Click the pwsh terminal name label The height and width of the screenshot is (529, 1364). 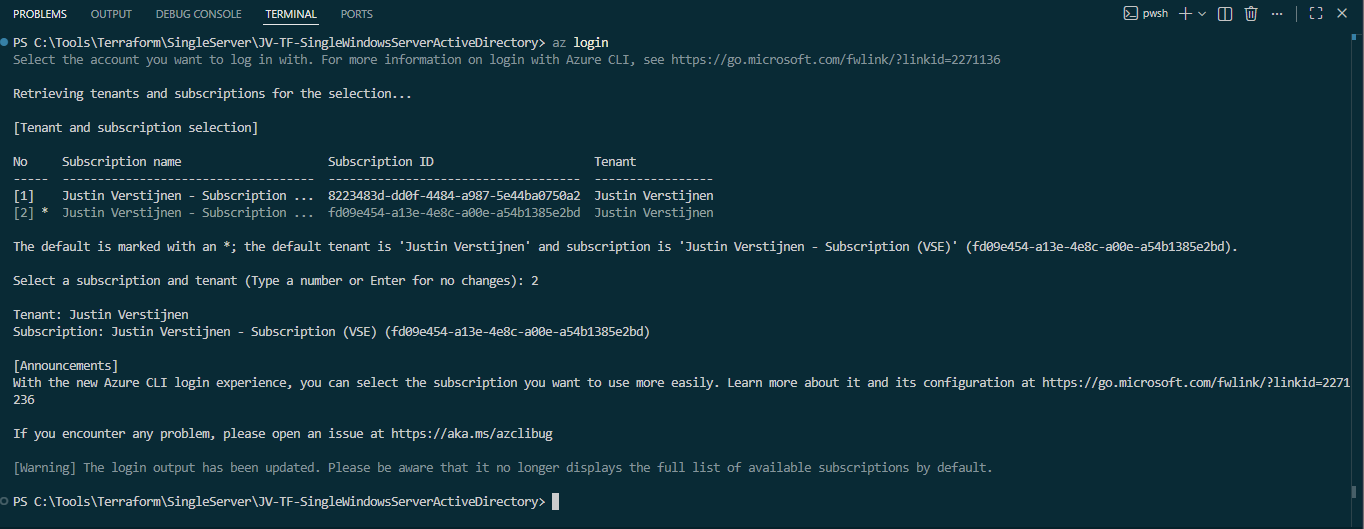(x=1156, y=14)
